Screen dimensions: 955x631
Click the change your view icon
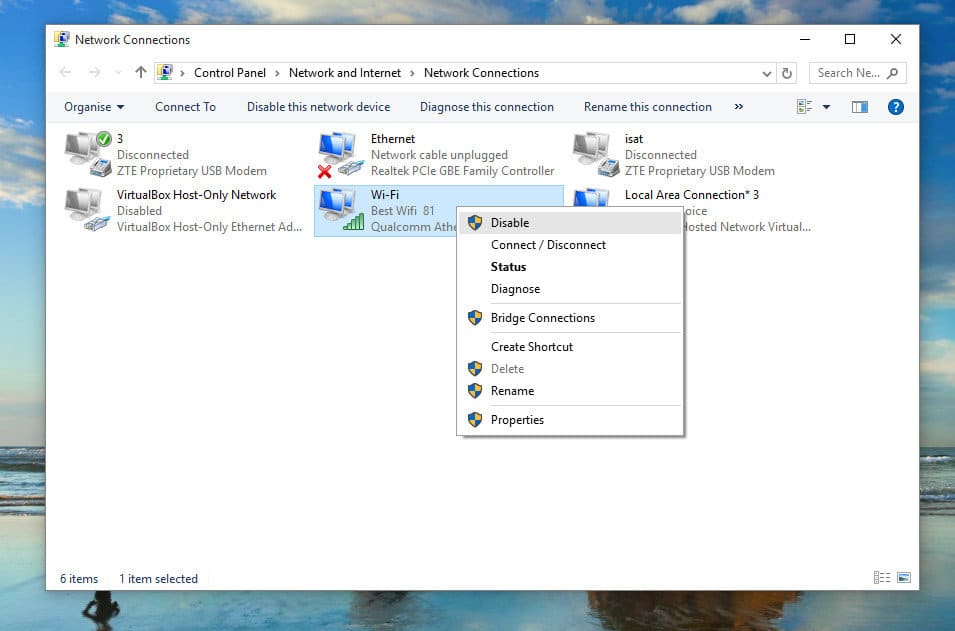click(804, 107)
